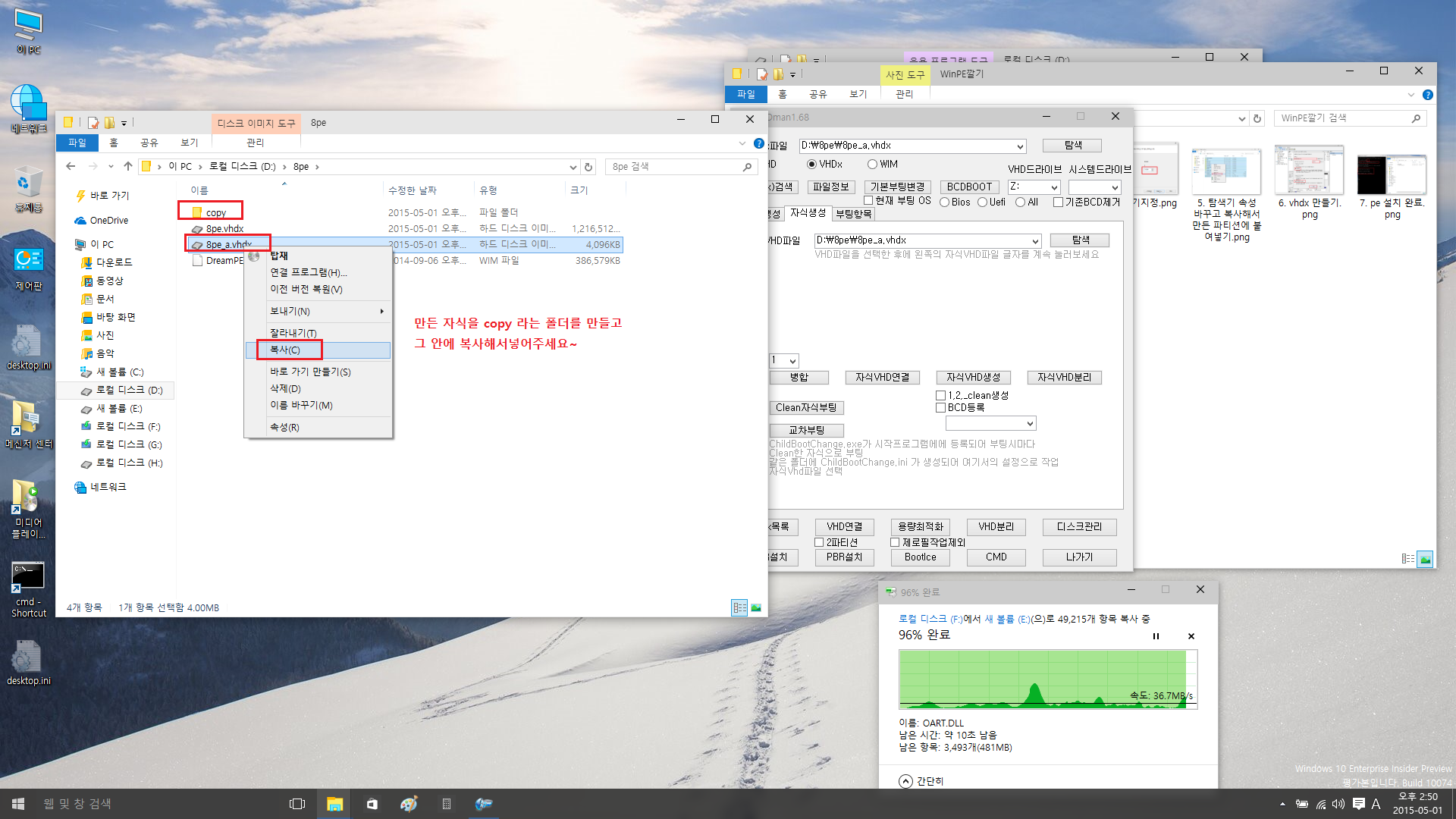Open 미디어 플레이어 desktop shortcut
Viewport: 1456px width, 819px height.
point(29,509)
